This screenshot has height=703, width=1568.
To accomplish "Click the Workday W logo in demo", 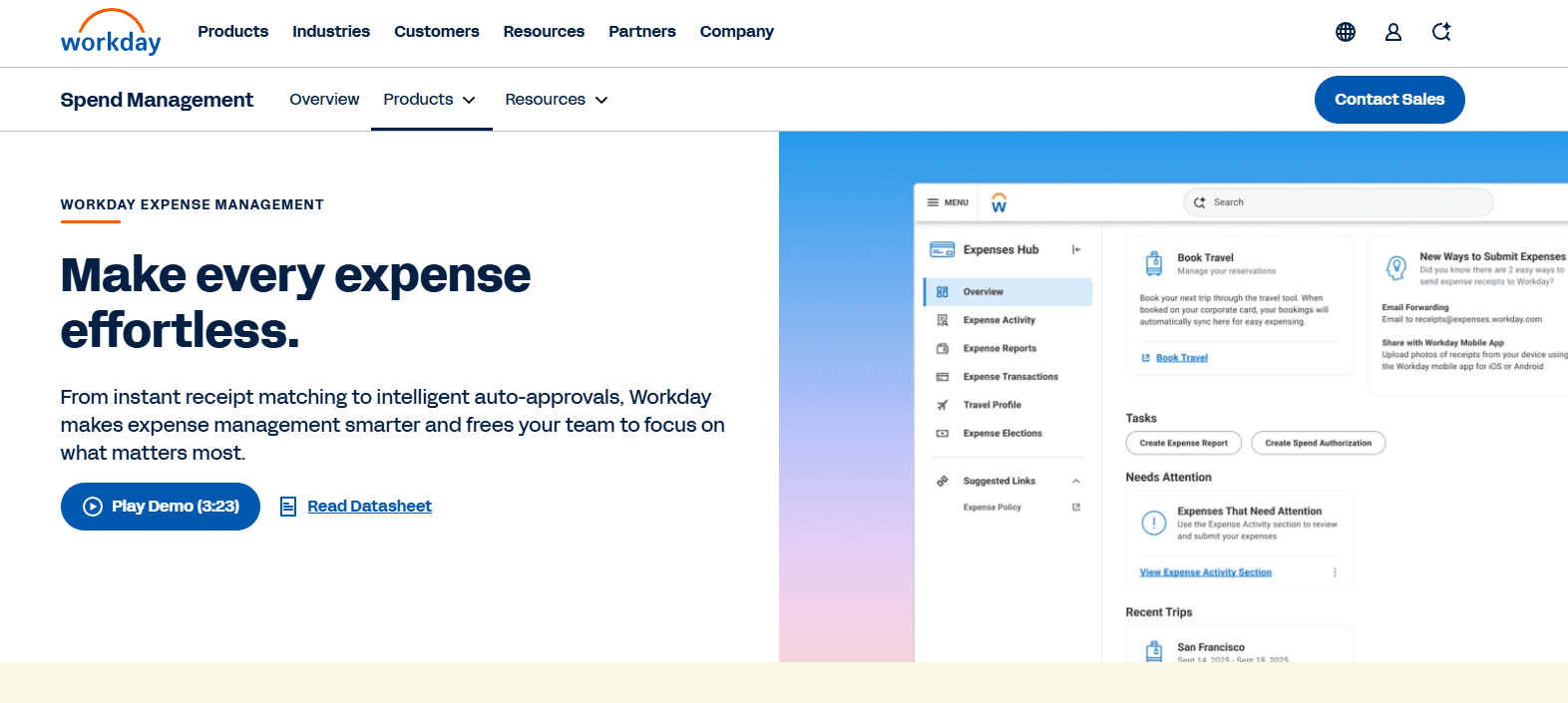I will [x=998, y=202].
